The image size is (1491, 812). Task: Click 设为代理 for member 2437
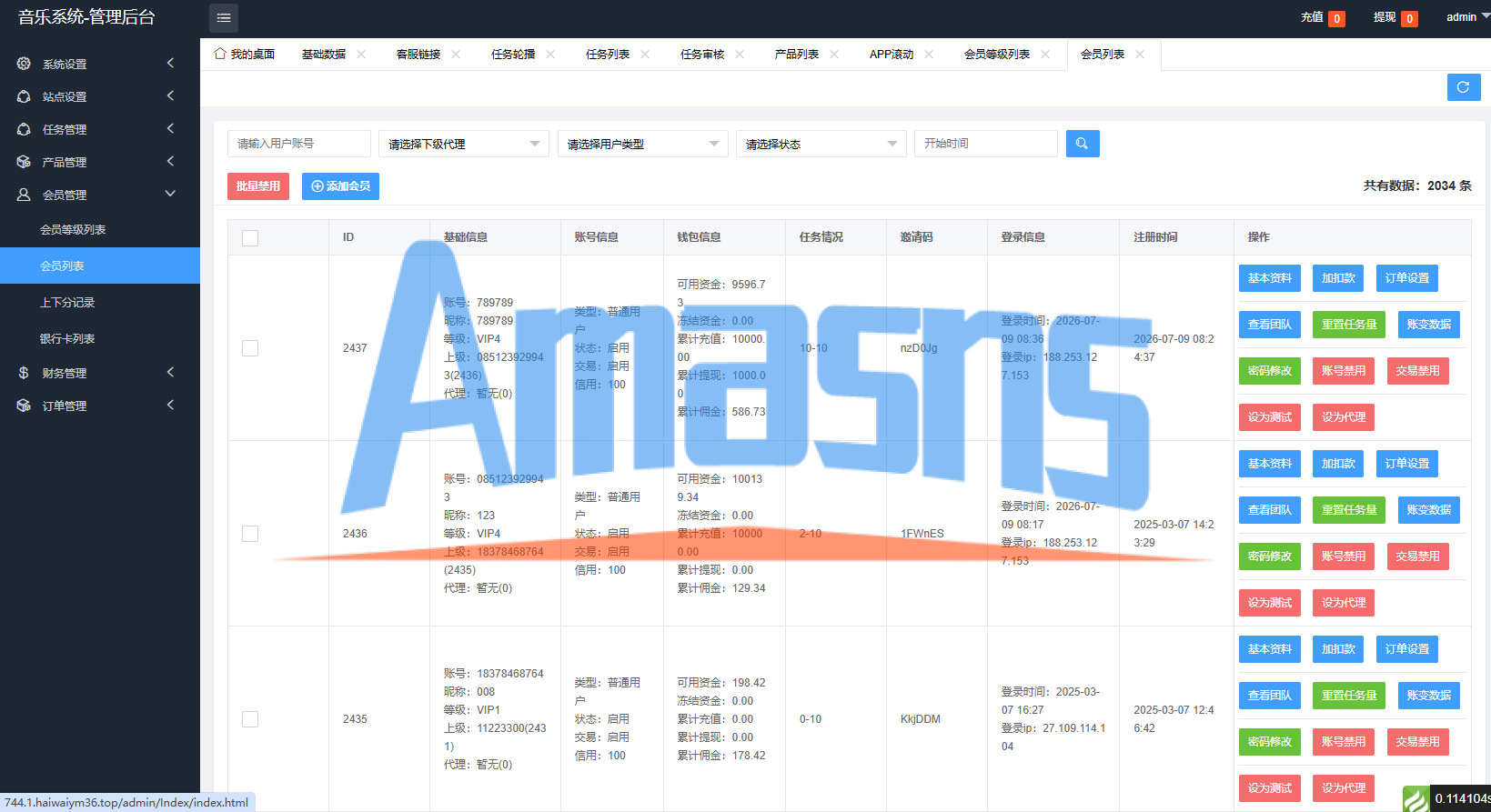(x=1344, y=417)
